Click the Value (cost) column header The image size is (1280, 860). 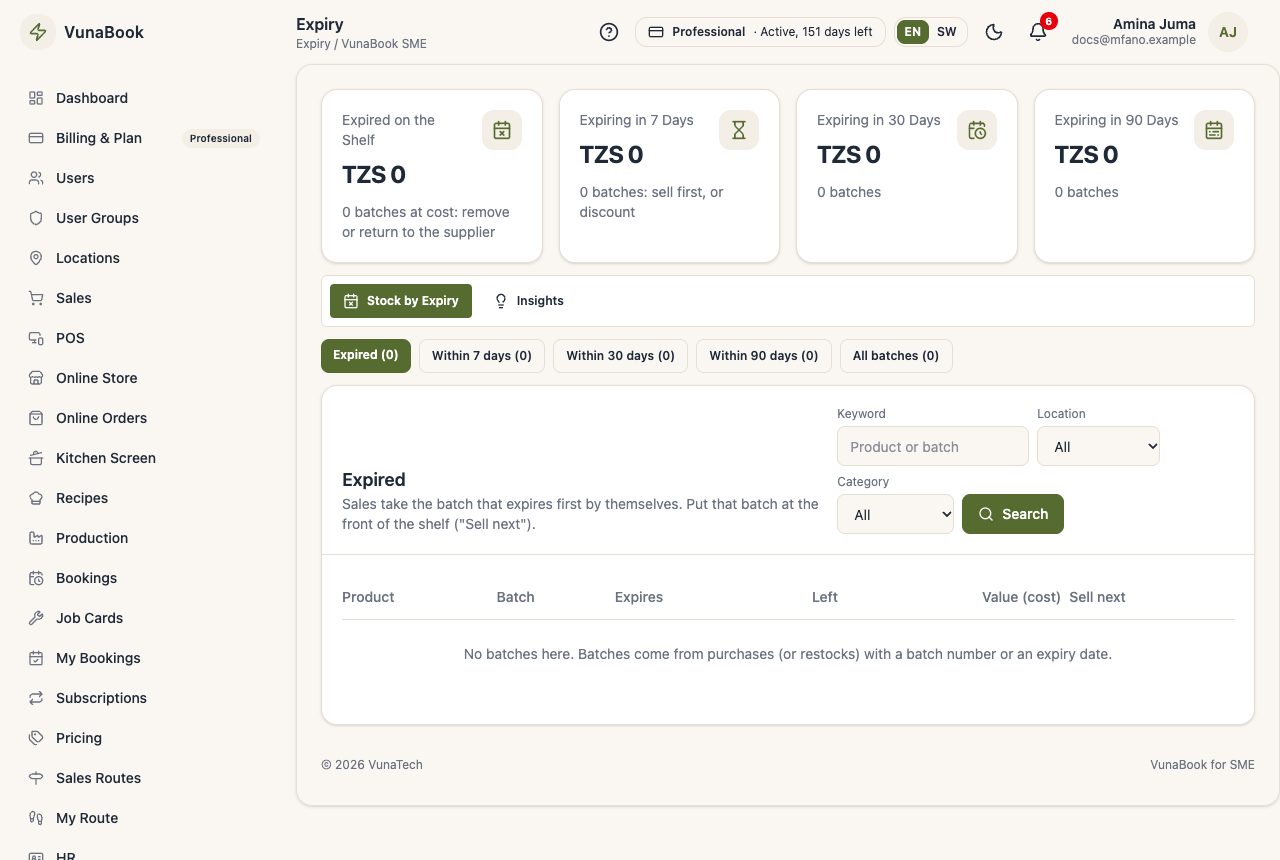pyautogui.click(x=1021, y=597)
